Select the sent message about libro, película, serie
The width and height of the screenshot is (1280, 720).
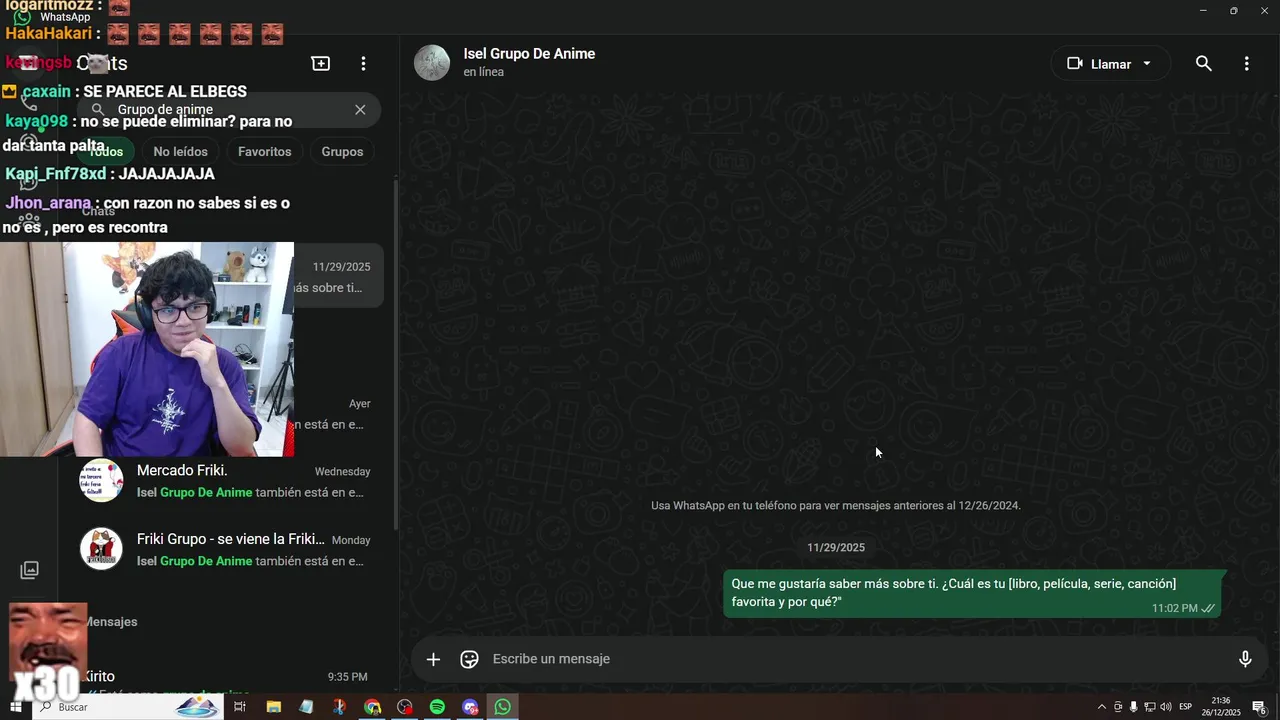pos(972,593)
